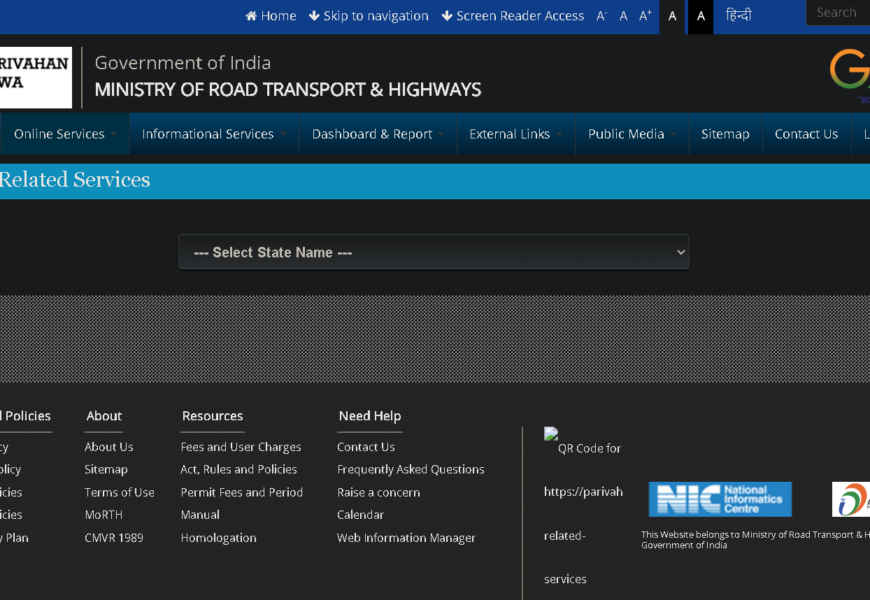Click the NIC National Informatics Centre logo

[719, 499]
